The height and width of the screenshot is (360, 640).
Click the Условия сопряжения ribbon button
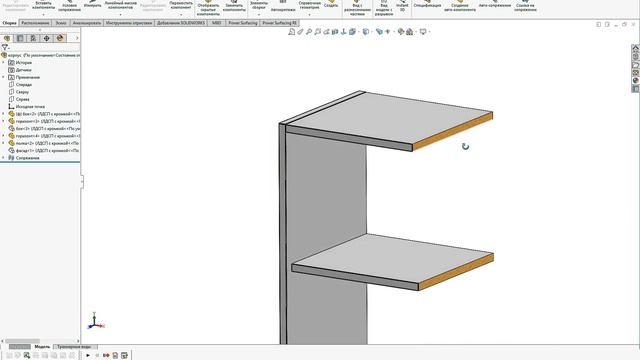click(x=69, y=6)
